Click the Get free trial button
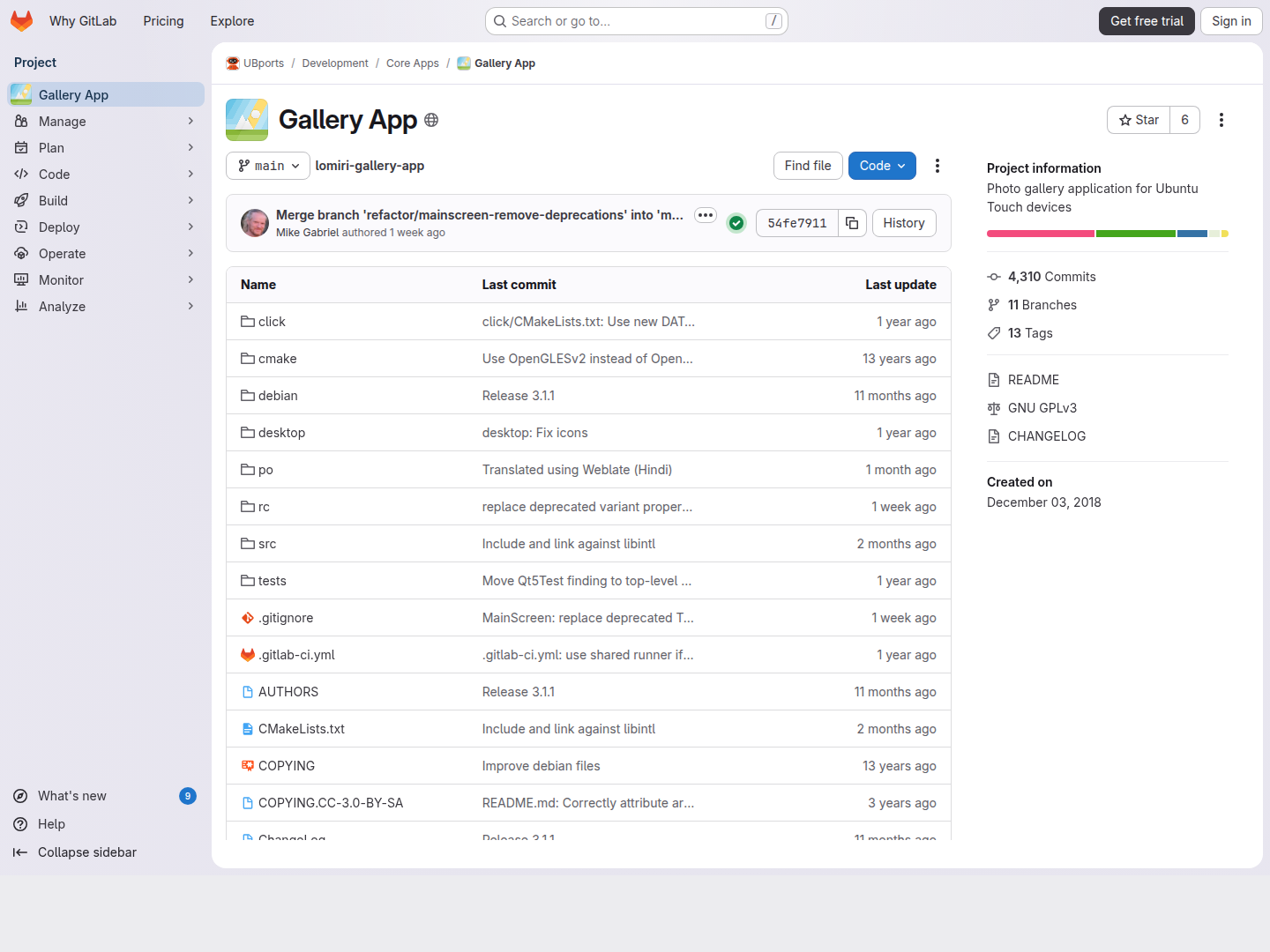 pyautogui.click(x=1147, y=21)
